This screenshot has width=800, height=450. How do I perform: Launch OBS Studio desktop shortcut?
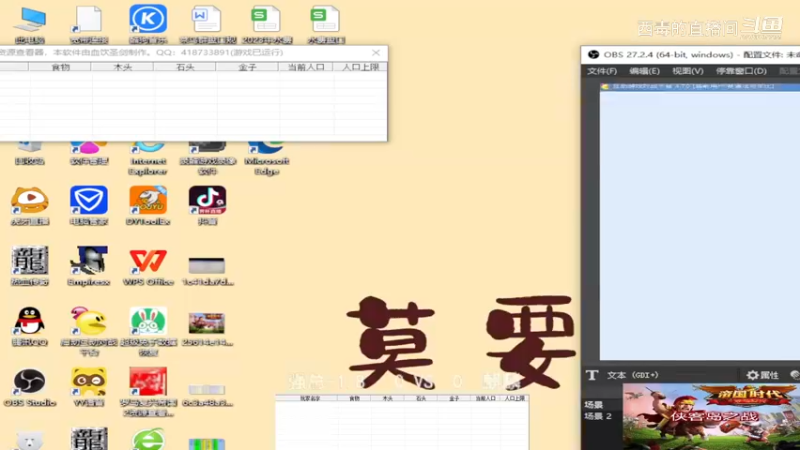tap(30, 382)
